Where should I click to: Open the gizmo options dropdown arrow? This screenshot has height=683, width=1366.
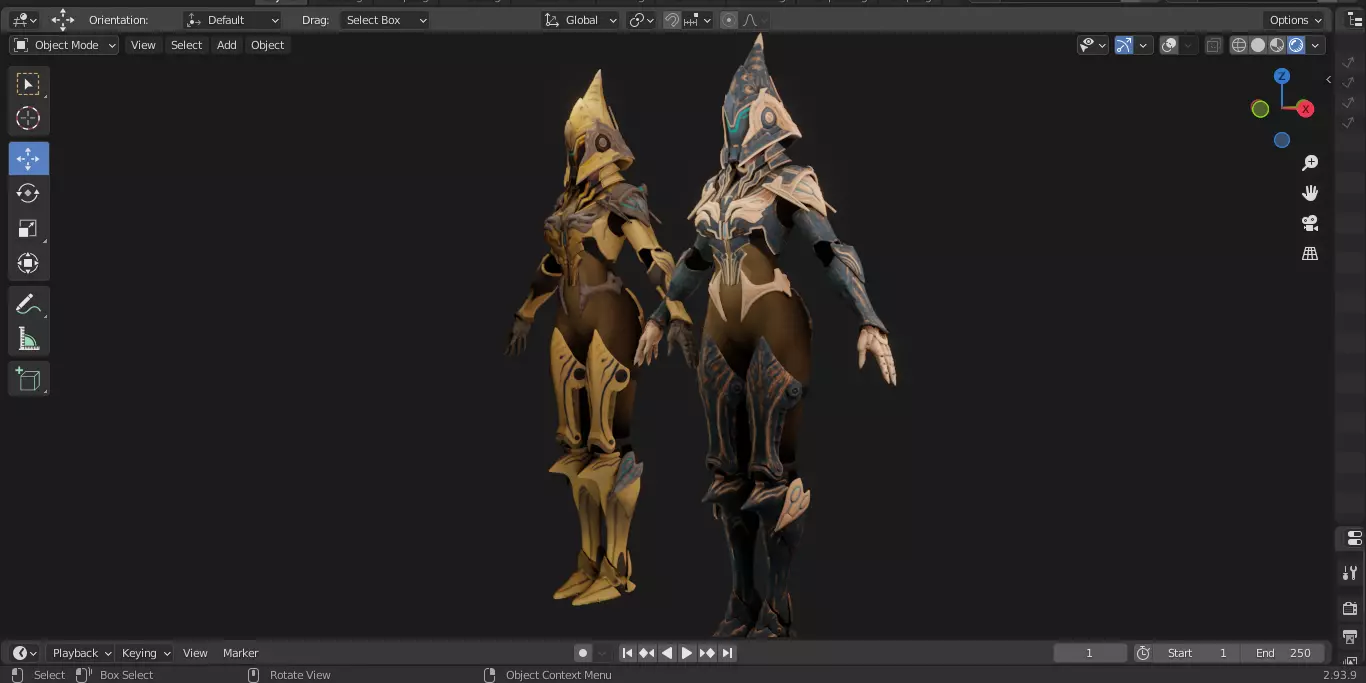click(1143, 45)
